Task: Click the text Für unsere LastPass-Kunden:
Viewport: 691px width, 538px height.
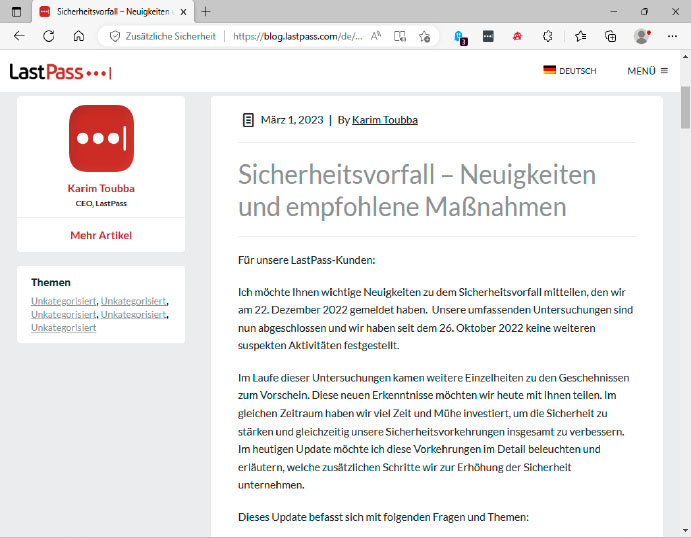Action: (x=306, y=260)
